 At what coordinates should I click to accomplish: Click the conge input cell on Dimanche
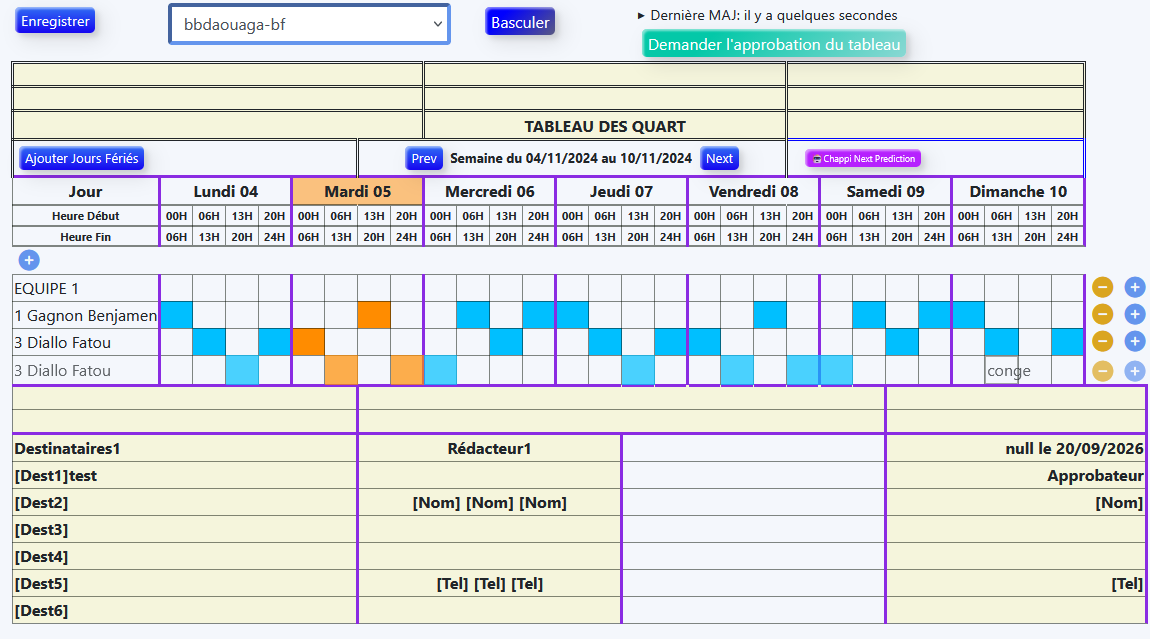(x=1002, y=370)
